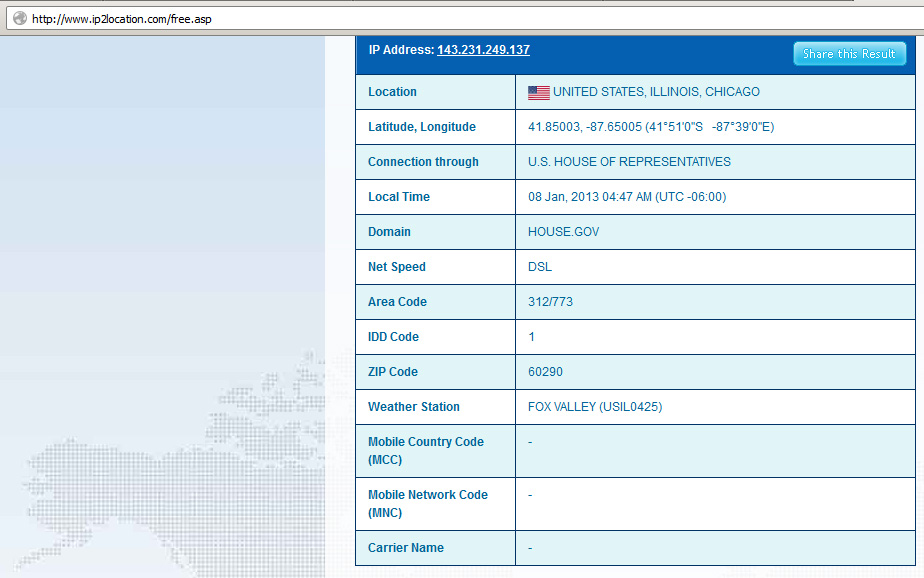Select the IDD Code value '1'
This screenshot has width=924, height=578.
click(x=532, y=336)
